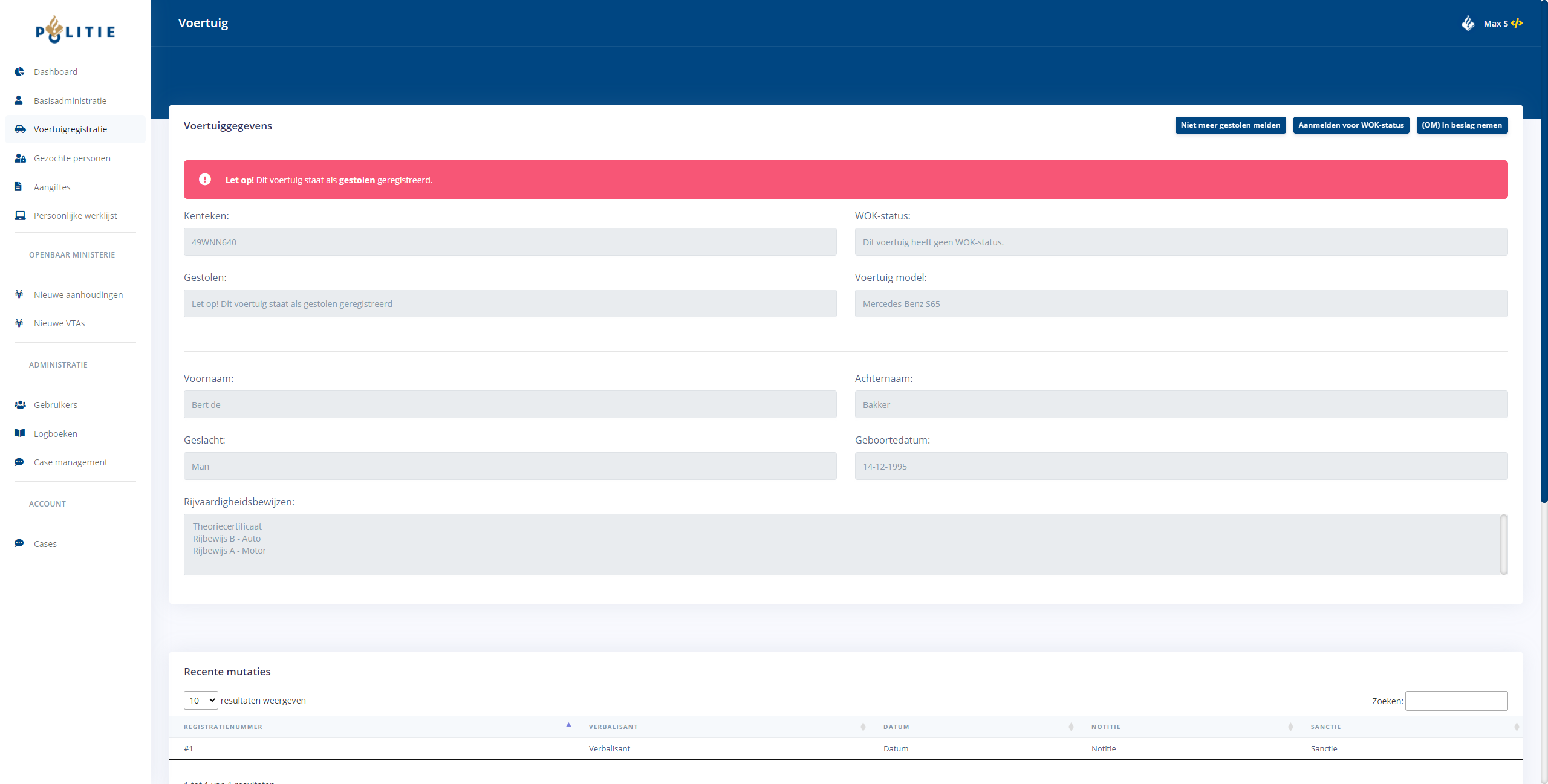Open Nieuwe VTAs menu item

[59, 323]
